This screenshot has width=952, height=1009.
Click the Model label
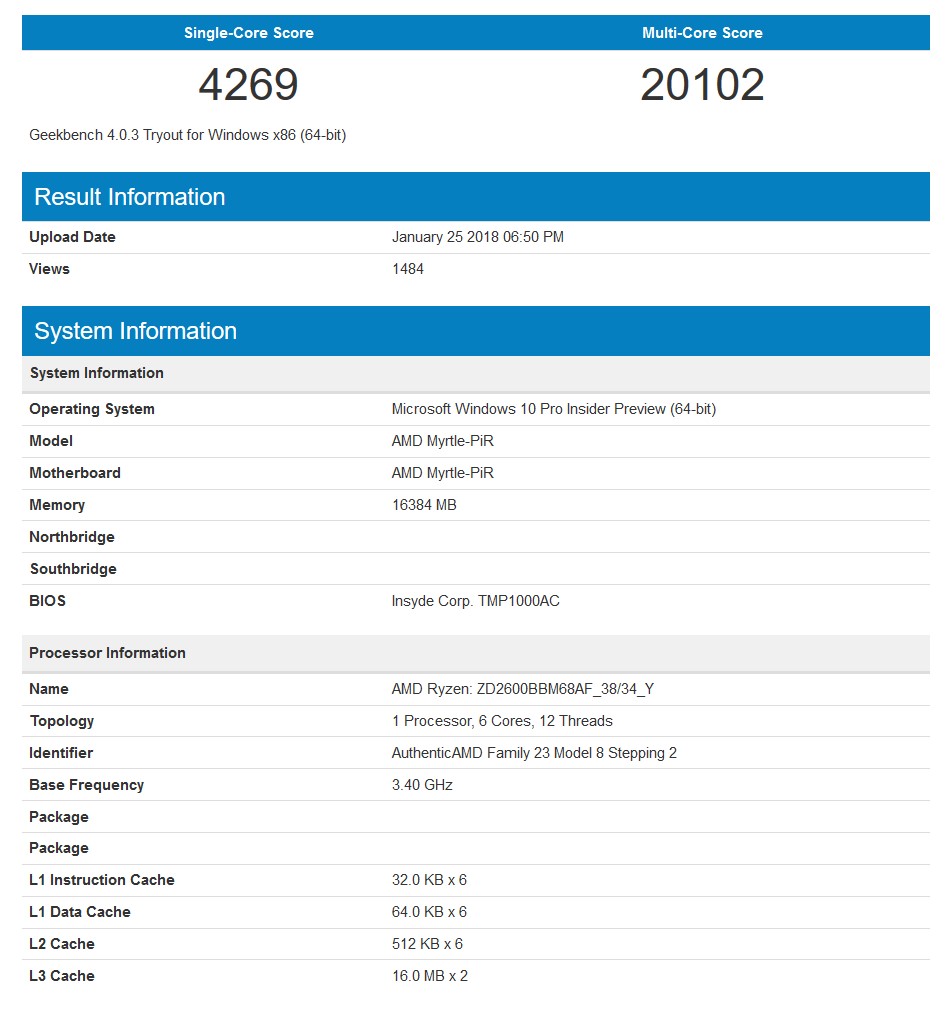(51, 441)
